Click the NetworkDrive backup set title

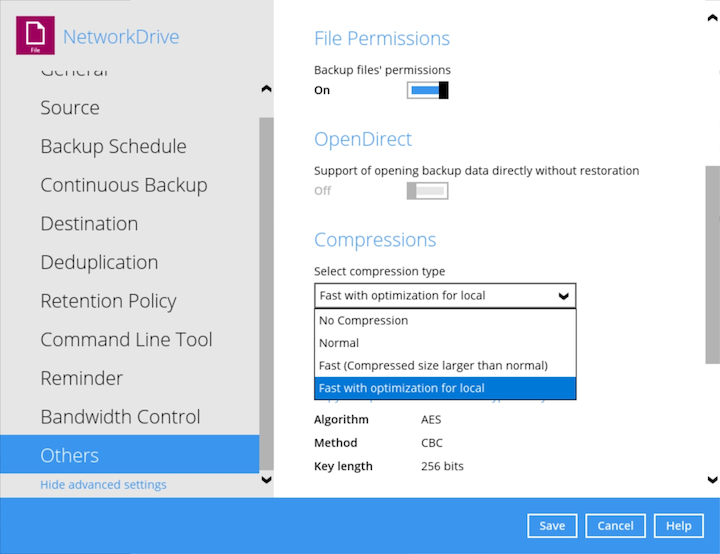121,37
